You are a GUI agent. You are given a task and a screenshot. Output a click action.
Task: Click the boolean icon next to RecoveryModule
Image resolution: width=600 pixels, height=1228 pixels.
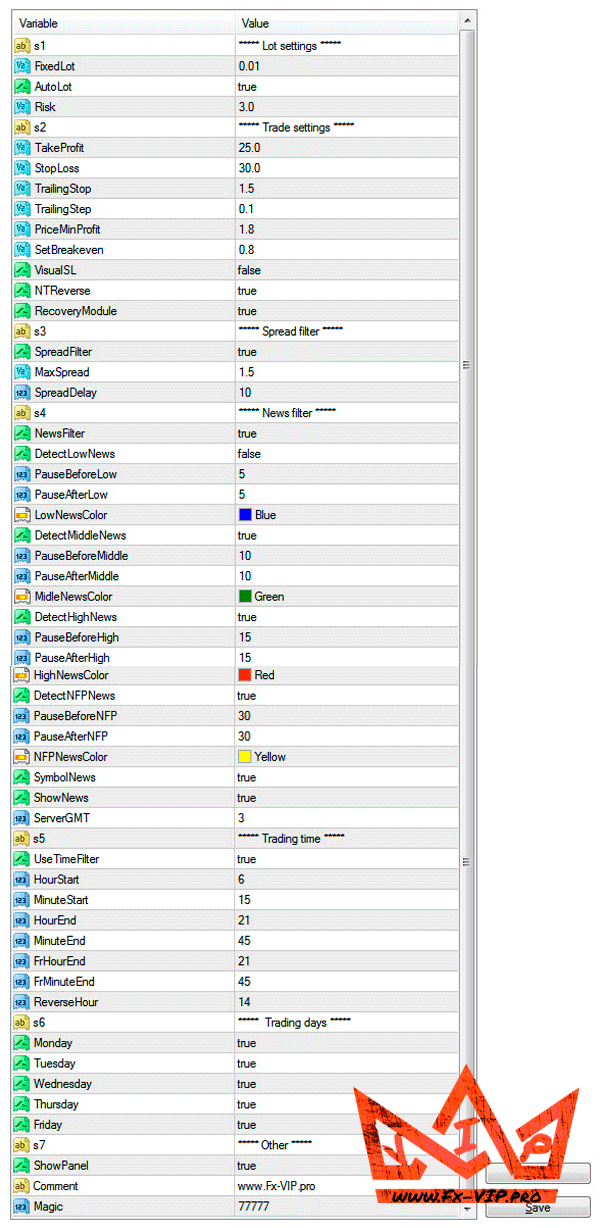(22, 311)
